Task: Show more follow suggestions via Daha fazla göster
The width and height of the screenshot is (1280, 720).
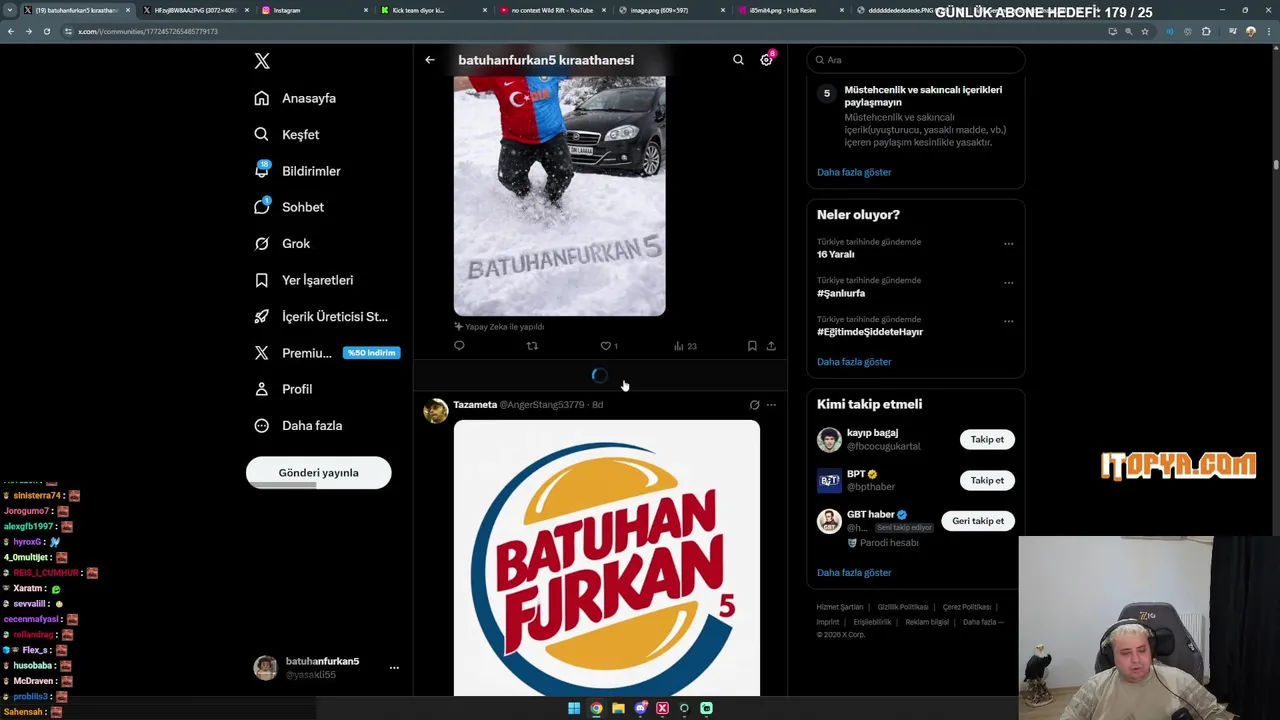Action: click(x=854, y=573)
